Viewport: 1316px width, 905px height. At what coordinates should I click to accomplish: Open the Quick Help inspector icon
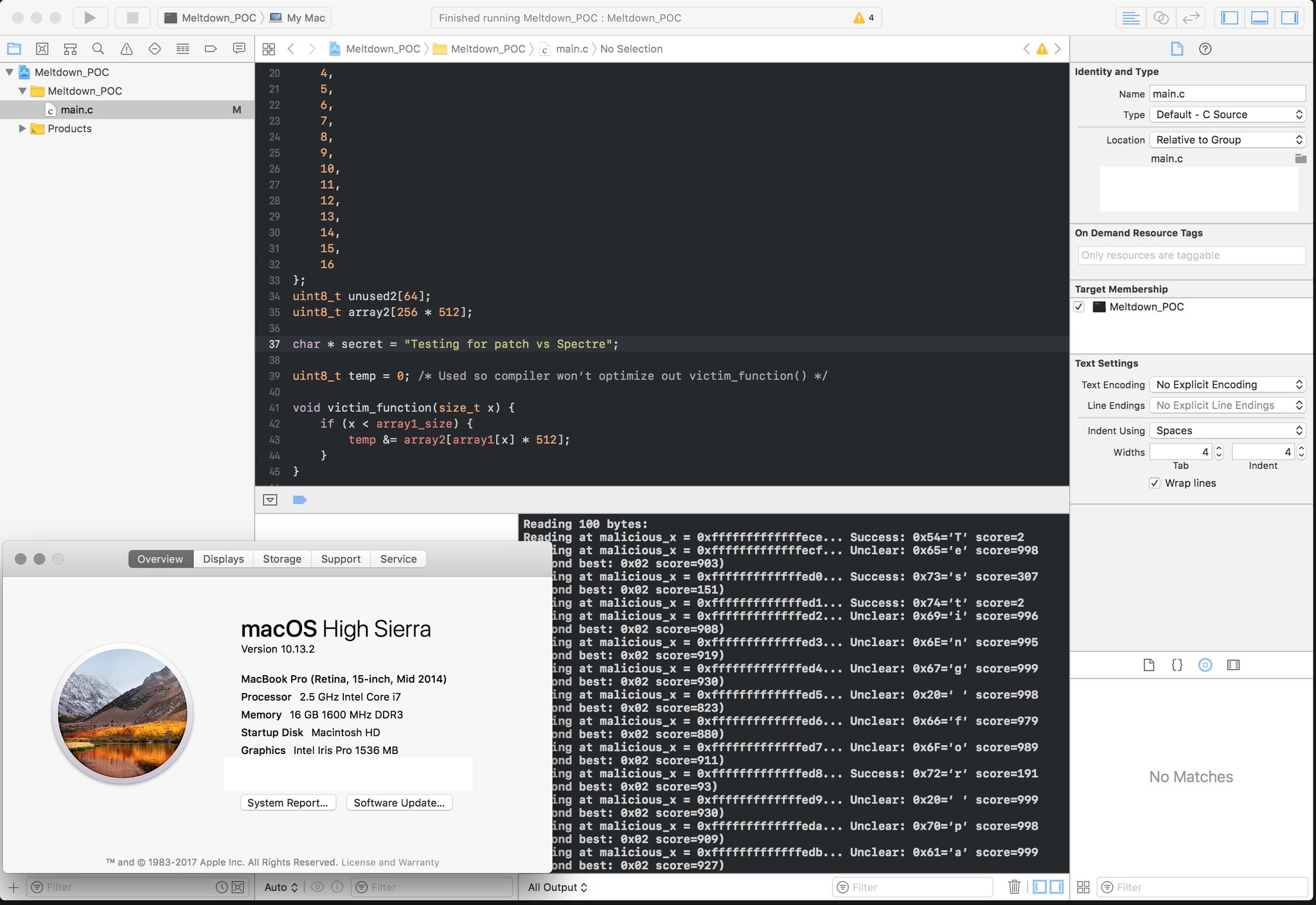click(x=1205, y=49)
